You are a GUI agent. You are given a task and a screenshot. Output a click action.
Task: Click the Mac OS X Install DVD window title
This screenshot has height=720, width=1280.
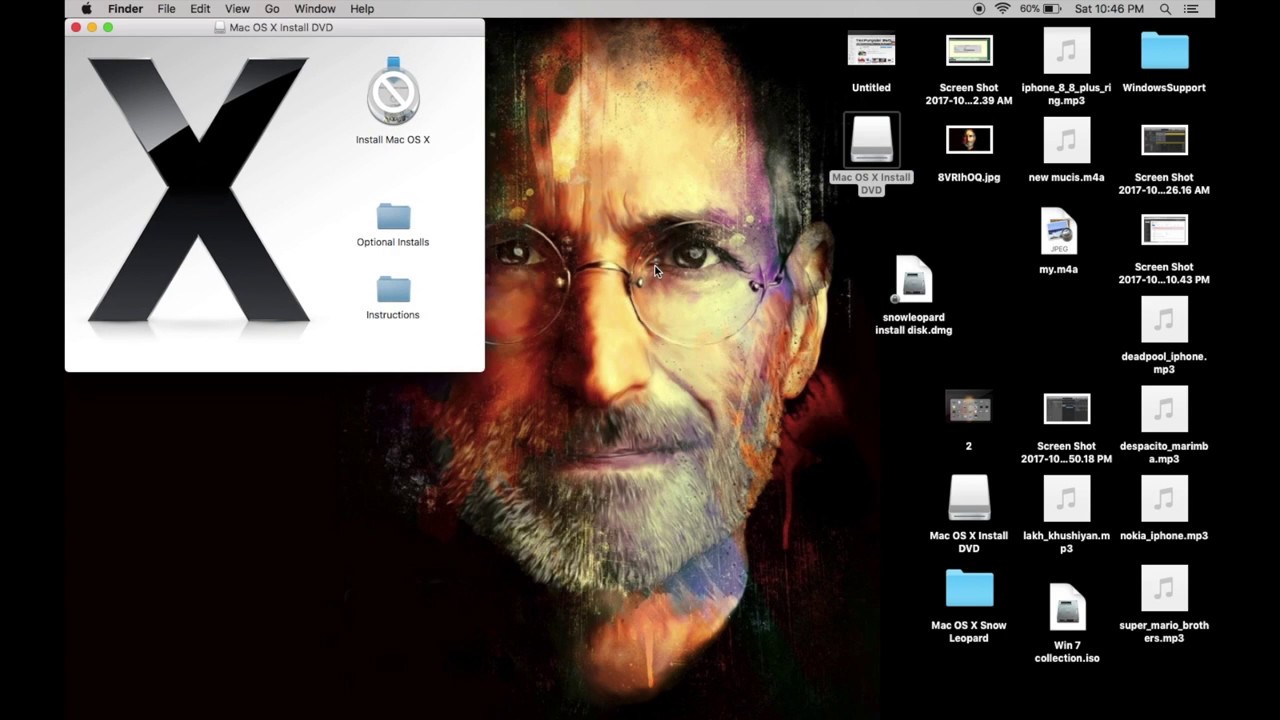(281, 28)
